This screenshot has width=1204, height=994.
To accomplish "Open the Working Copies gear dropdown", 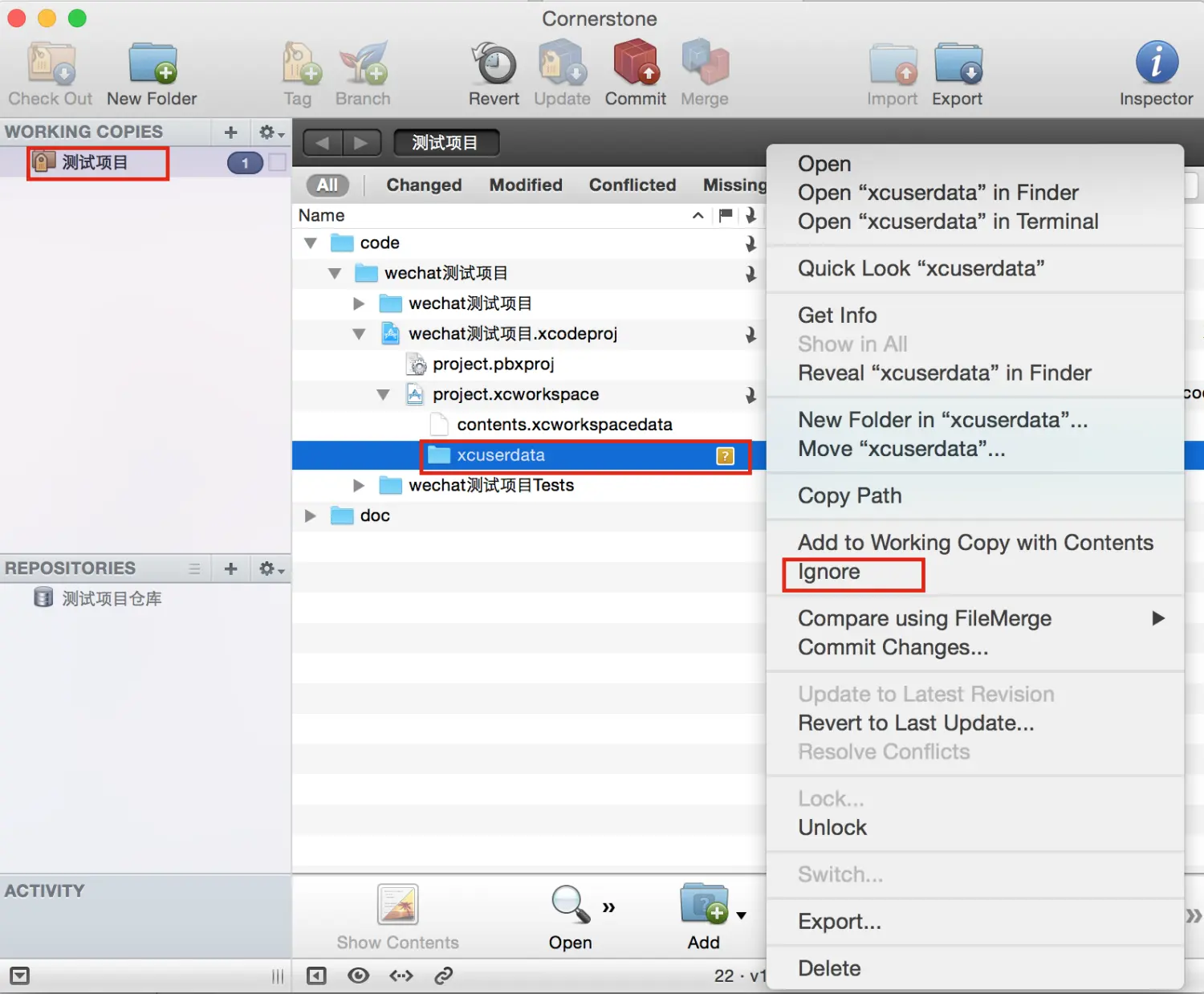I will point(271,132).
